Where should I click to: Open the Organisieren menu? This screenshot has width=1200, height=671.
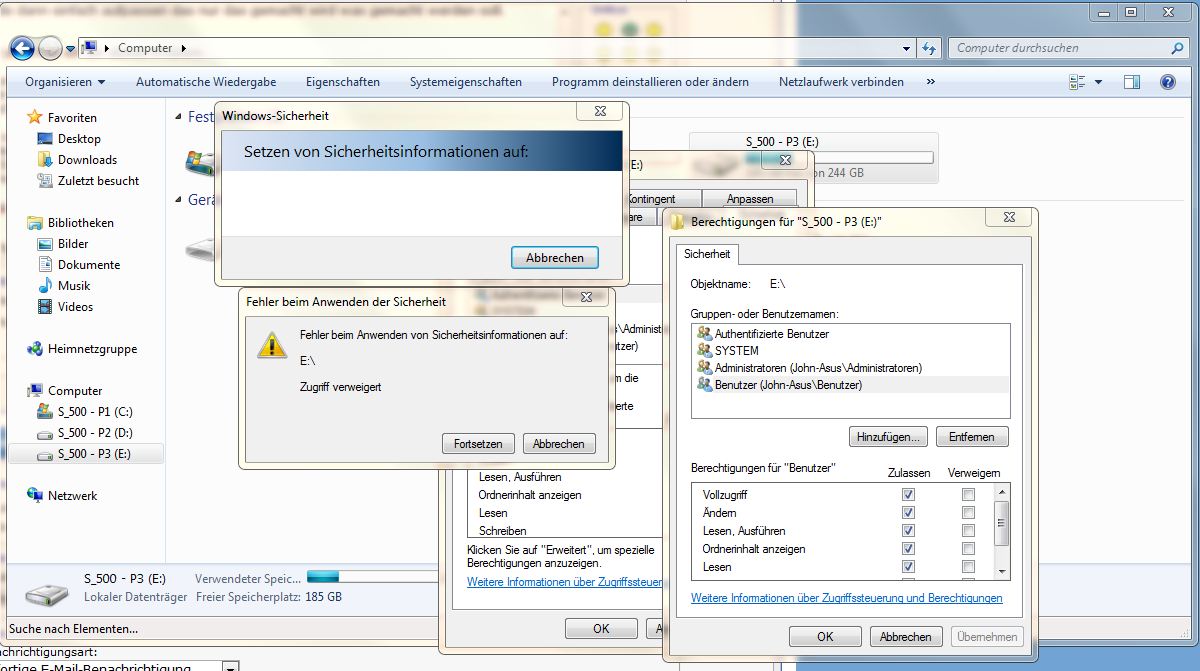point(65,82)
